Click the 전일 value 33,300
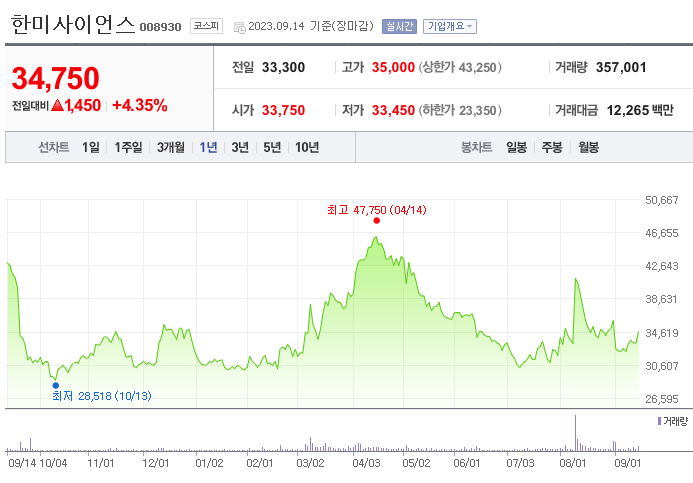This screenshot has width=693, height=483. (x=283, y=67)
